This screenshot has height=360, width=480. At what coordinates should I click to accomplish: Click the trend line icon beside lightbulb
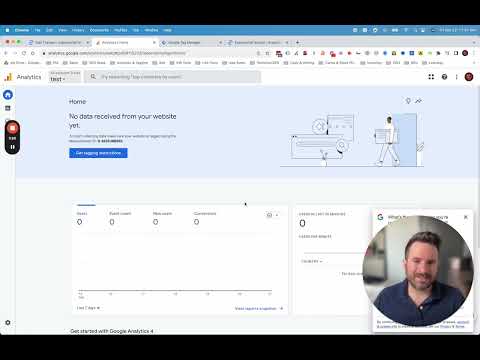click(x=418, y=101)
